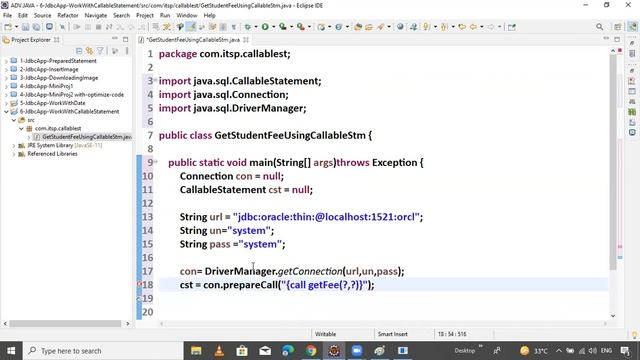Click the Open Task folder icon
Screen dimensions: 640x360
[x=369, y=27]
